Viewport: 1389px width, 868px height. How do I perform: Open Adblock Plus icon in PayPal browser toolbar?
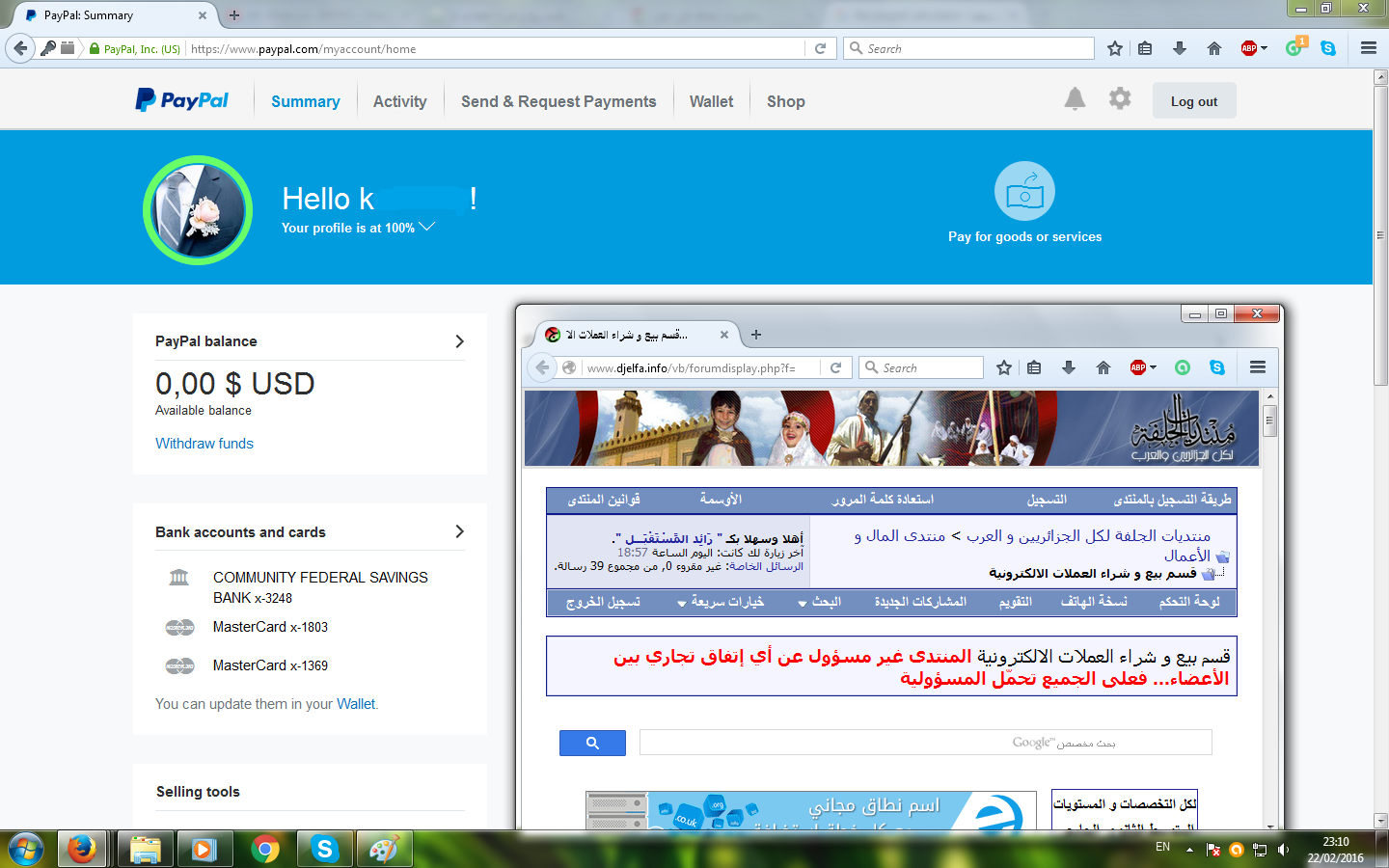pos(1248,48)
